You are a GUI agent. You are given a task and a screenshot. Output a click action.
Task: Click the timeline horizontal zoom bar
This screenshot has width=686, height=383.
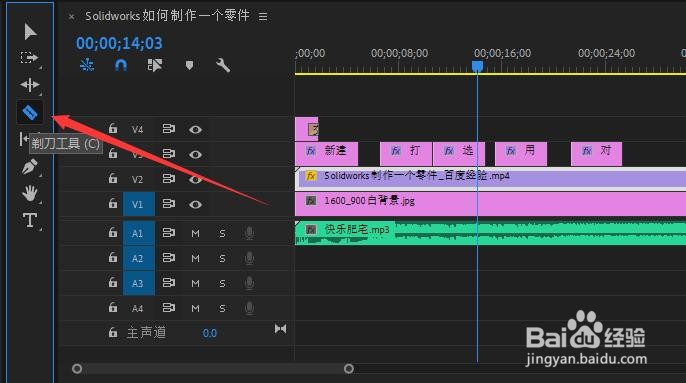pyautogui.click(x=213, y=369)
